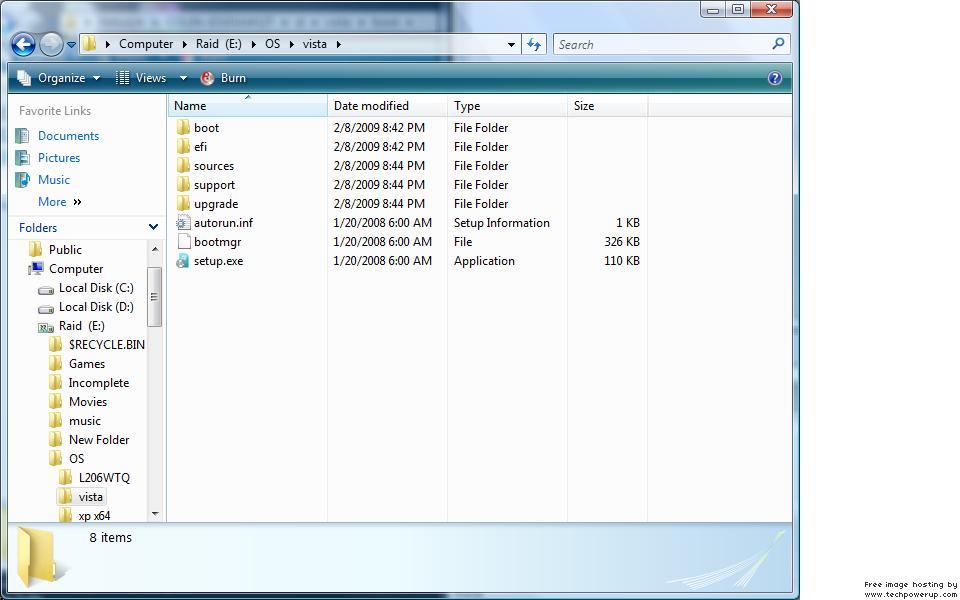This screenshot has height=600, width=960.
Task: Sort by the Size column header
Action: point(607,106)
